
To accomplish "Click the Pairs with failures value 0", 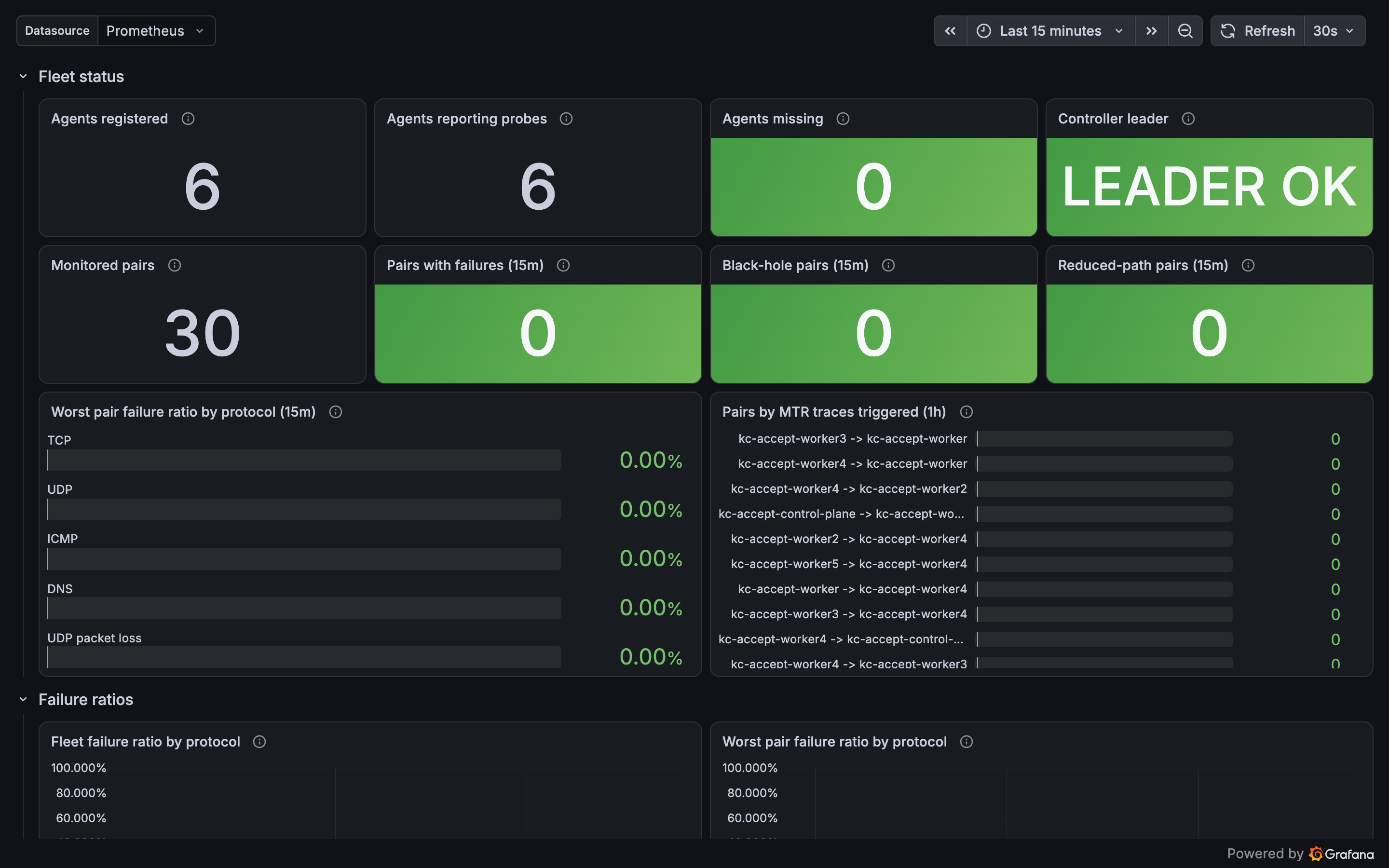I will [x=538, y=333].
